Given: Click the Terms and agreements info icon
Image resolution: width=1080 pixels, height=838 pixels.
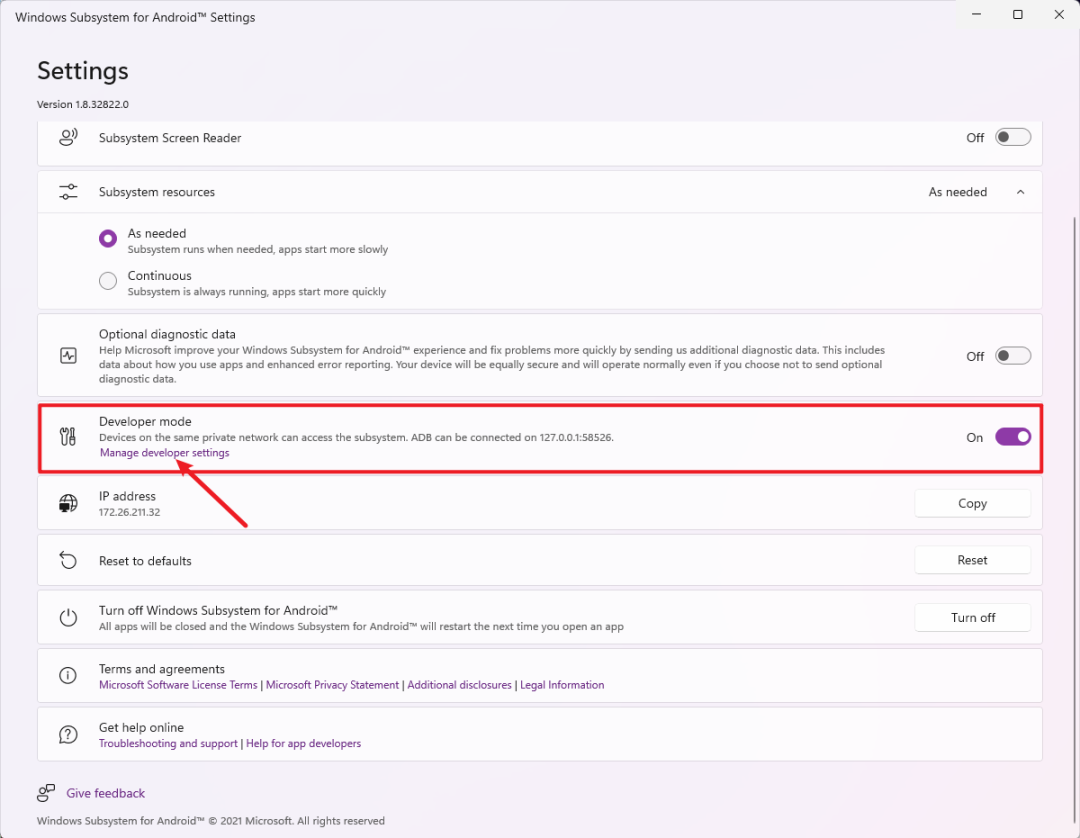Looking at the screenshot, I should coord(68,675).
